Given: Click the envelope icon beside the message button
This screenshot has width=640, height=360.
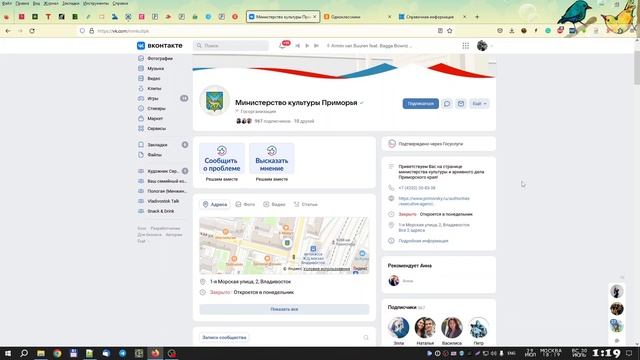Looking at the screenshot, I should 461,104.
